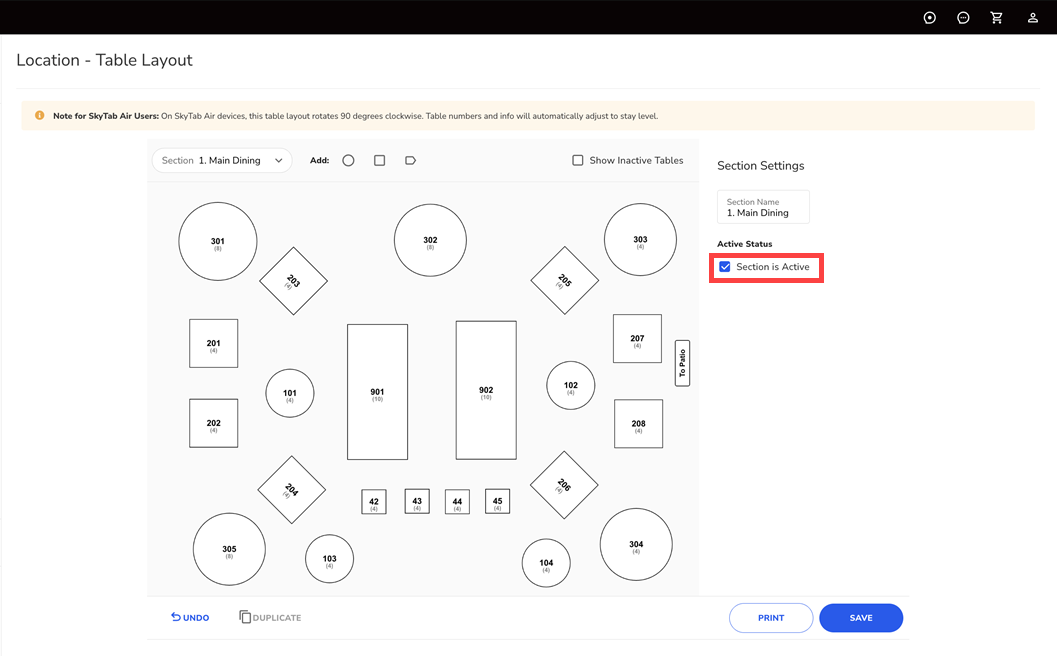Open the chat messages icon
Screen dimensions: 1057x656
click(x=963, y=18)
